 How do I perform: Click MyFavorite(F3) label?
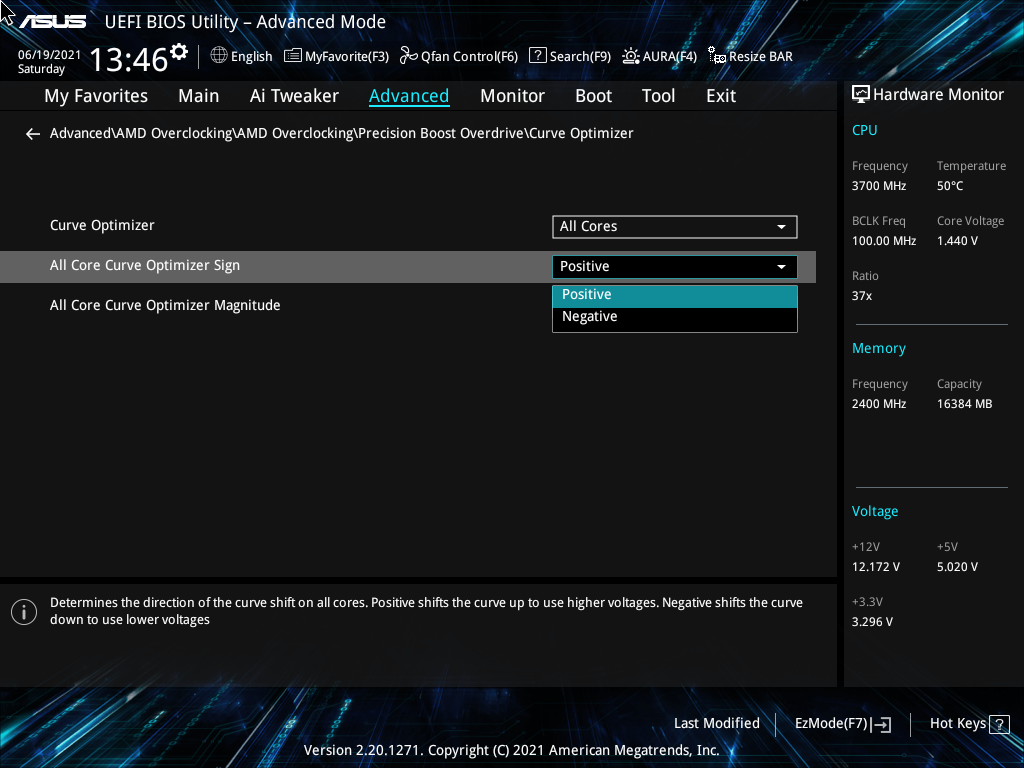(x=347, y=56)
